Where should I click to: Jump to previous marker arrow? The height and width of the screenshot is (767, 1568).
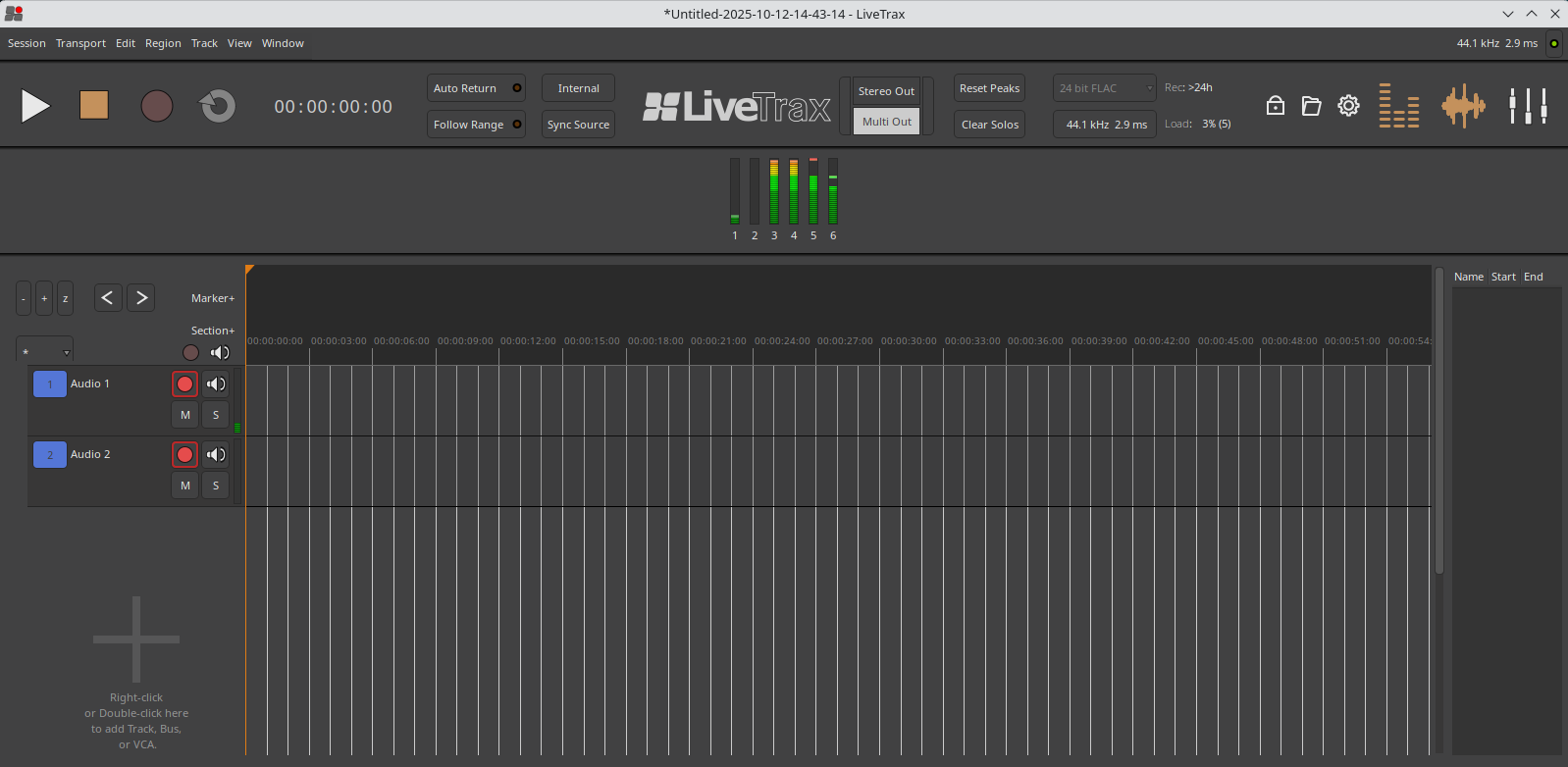pyautogui.click(x=108, y=297)
